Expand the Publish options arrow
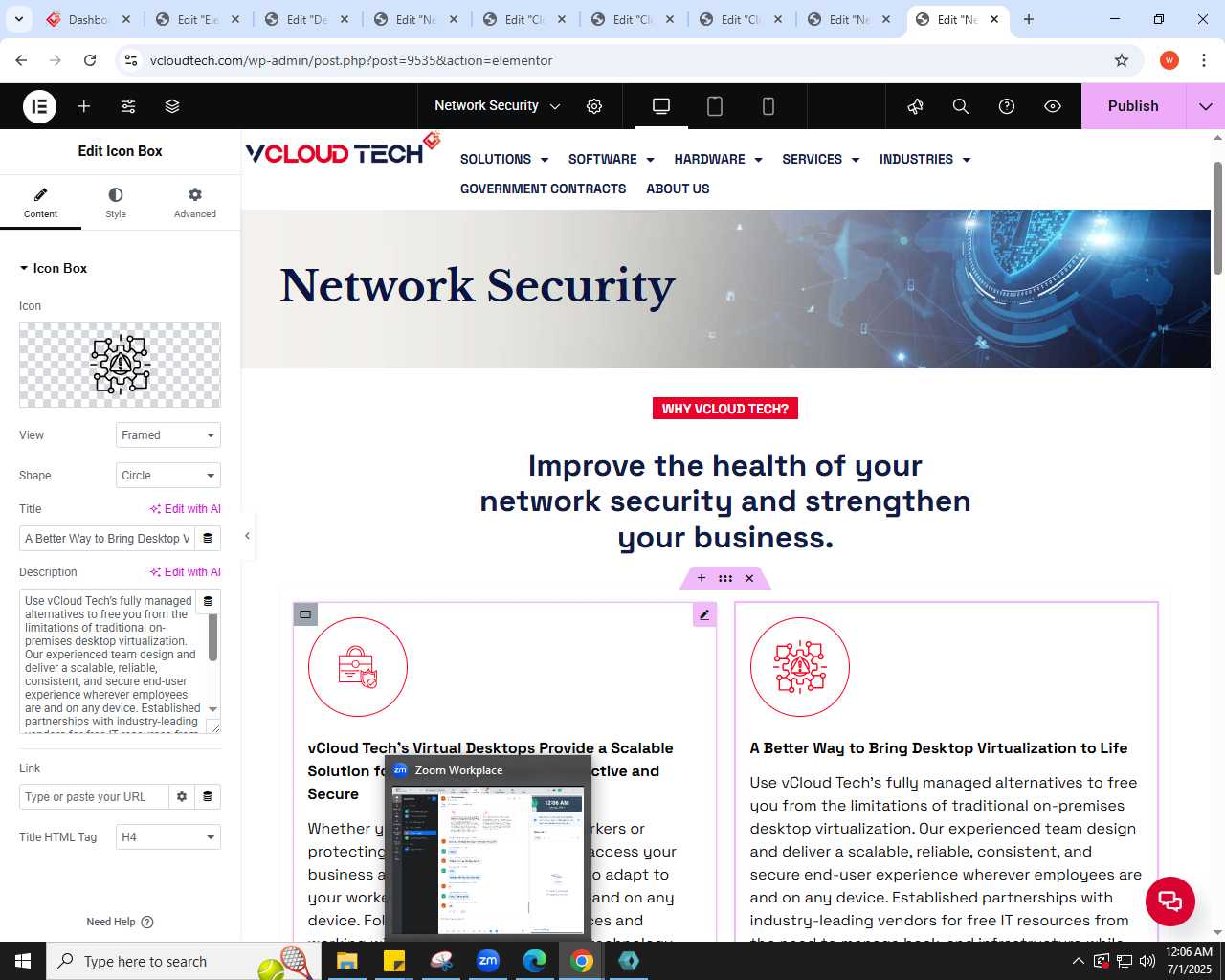Viewport: 1225px width, 980px height. pos(1206,106)
